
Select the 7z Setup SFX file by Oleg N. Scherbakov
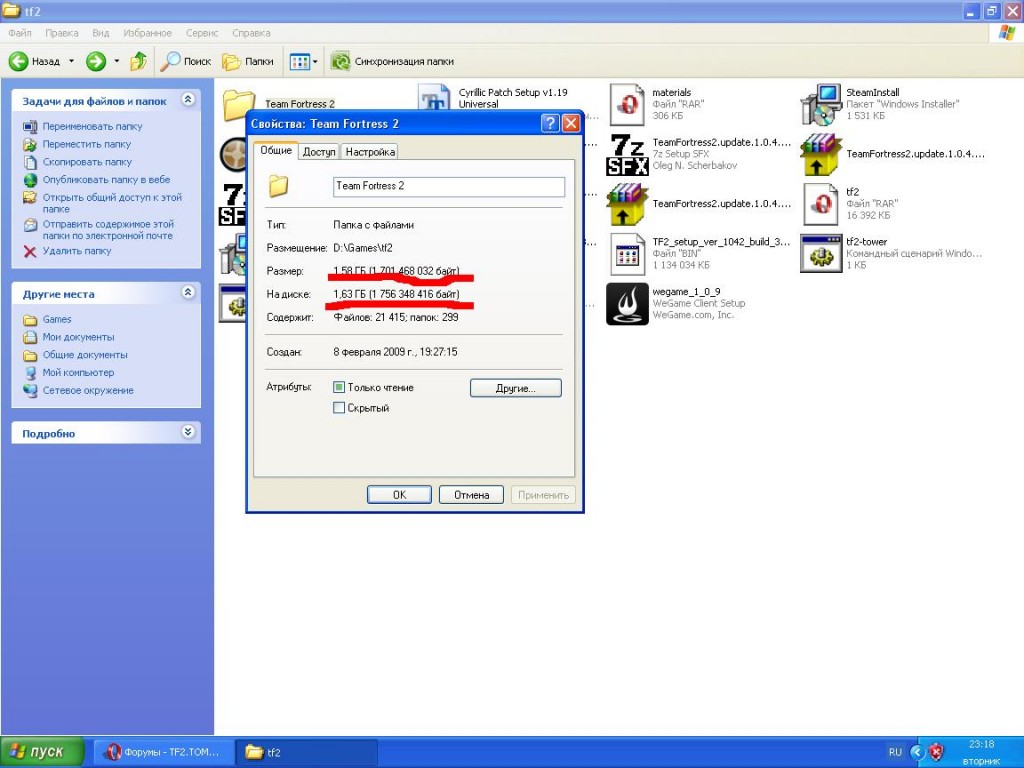[x=628, y=154]
